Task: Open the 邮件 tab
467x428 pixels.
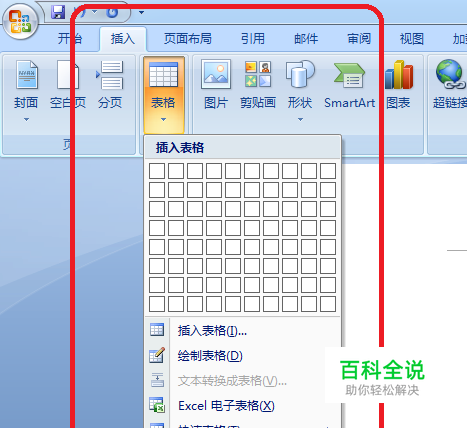Action: pyautogui.click(x=306, y=39)
